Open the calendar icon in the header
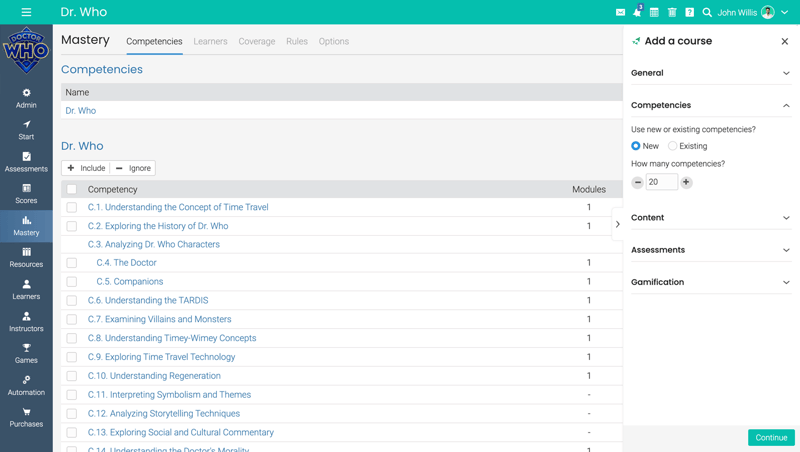800x452 pixels. (x=654, y=12)
